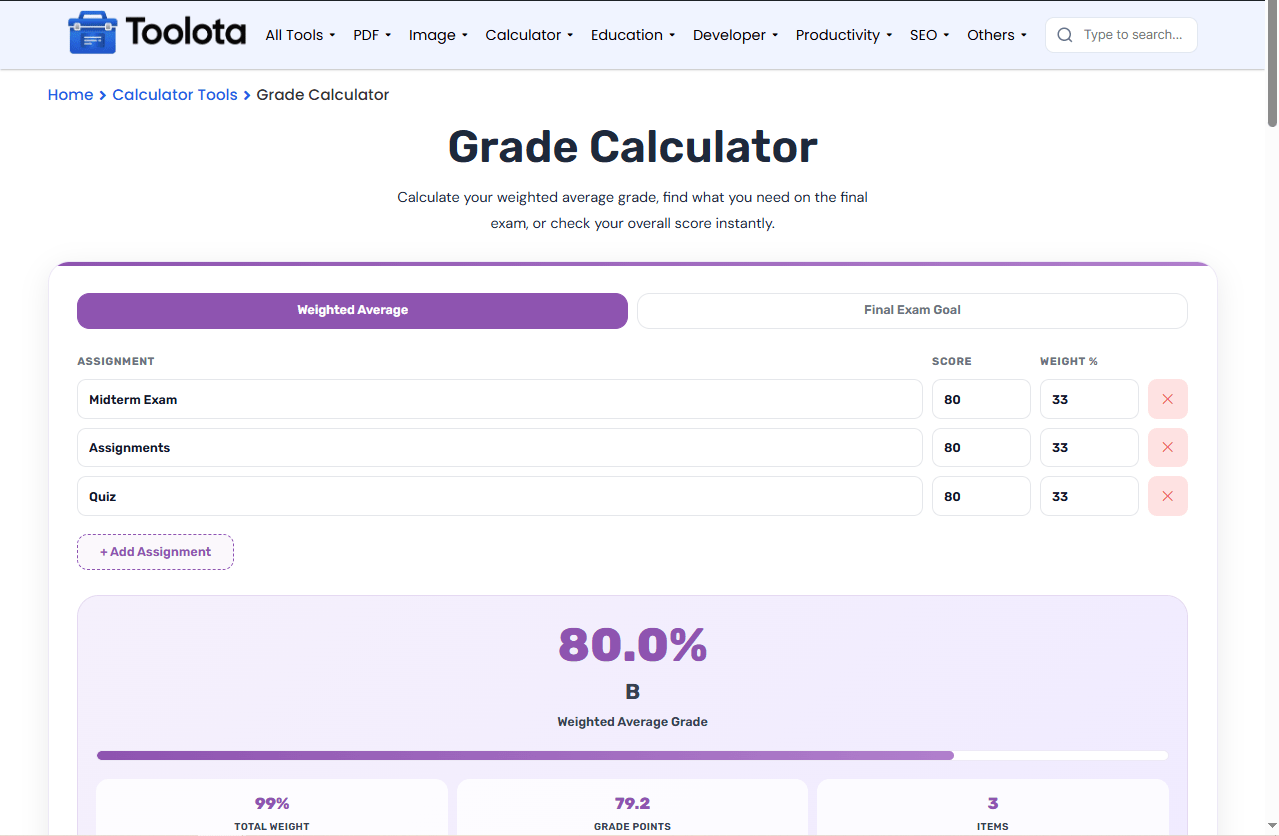Click the search box in the header
This screenshot has width=1279, height=836.
1121,35
